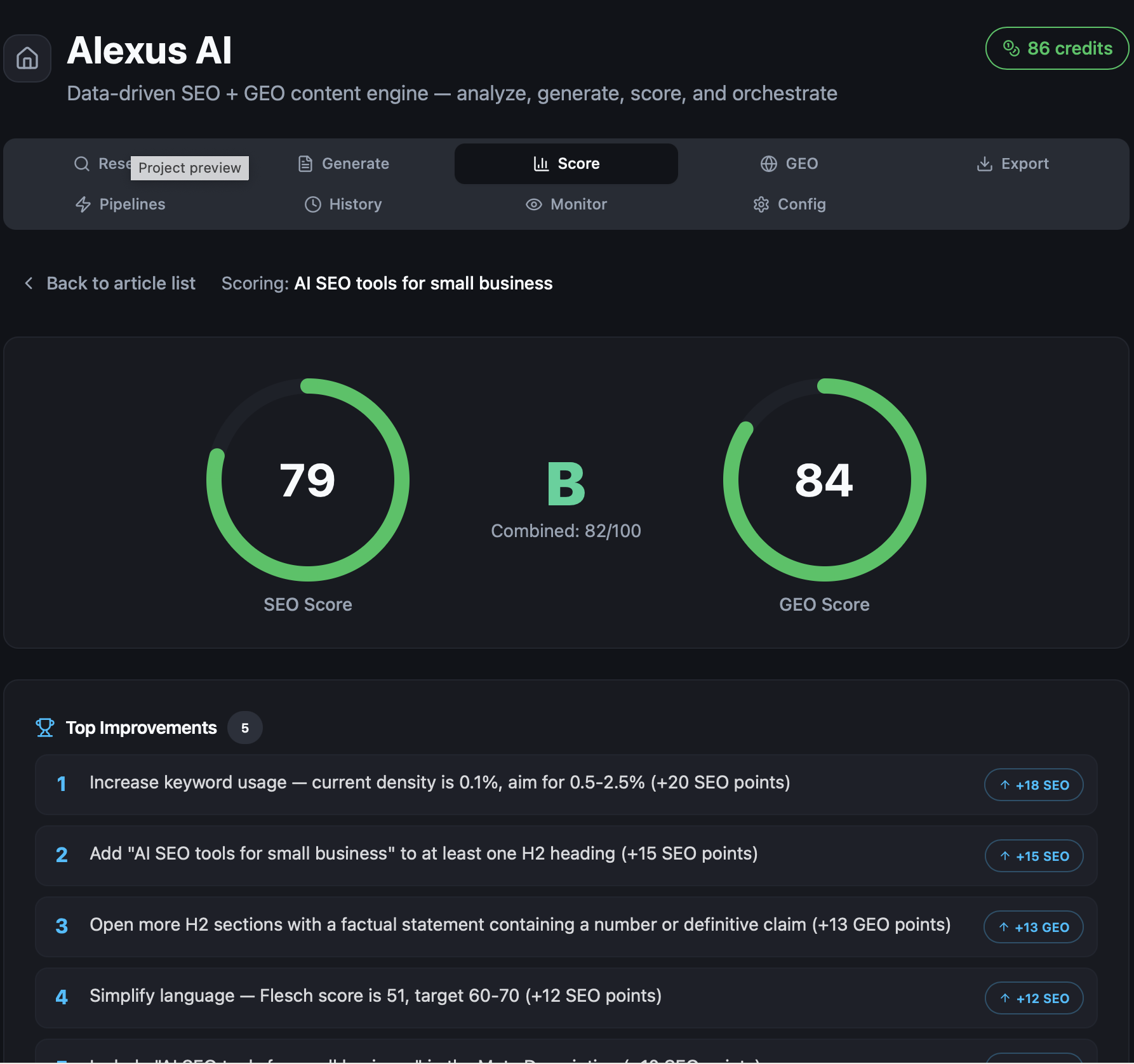
Task: Click the coins icon in the credits badge
Action: tap(1011, 48)
